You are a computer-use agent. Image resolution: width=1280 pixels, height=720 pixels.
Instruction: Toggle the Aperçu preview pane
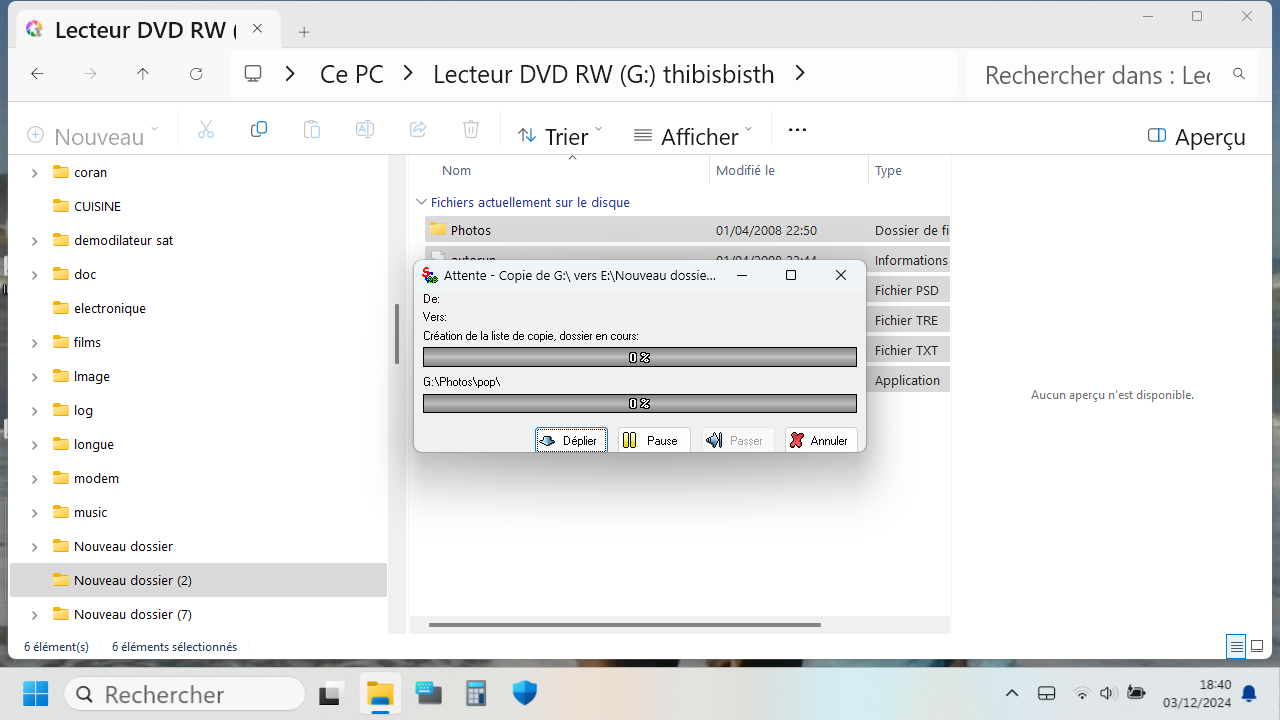(1196, 136)
